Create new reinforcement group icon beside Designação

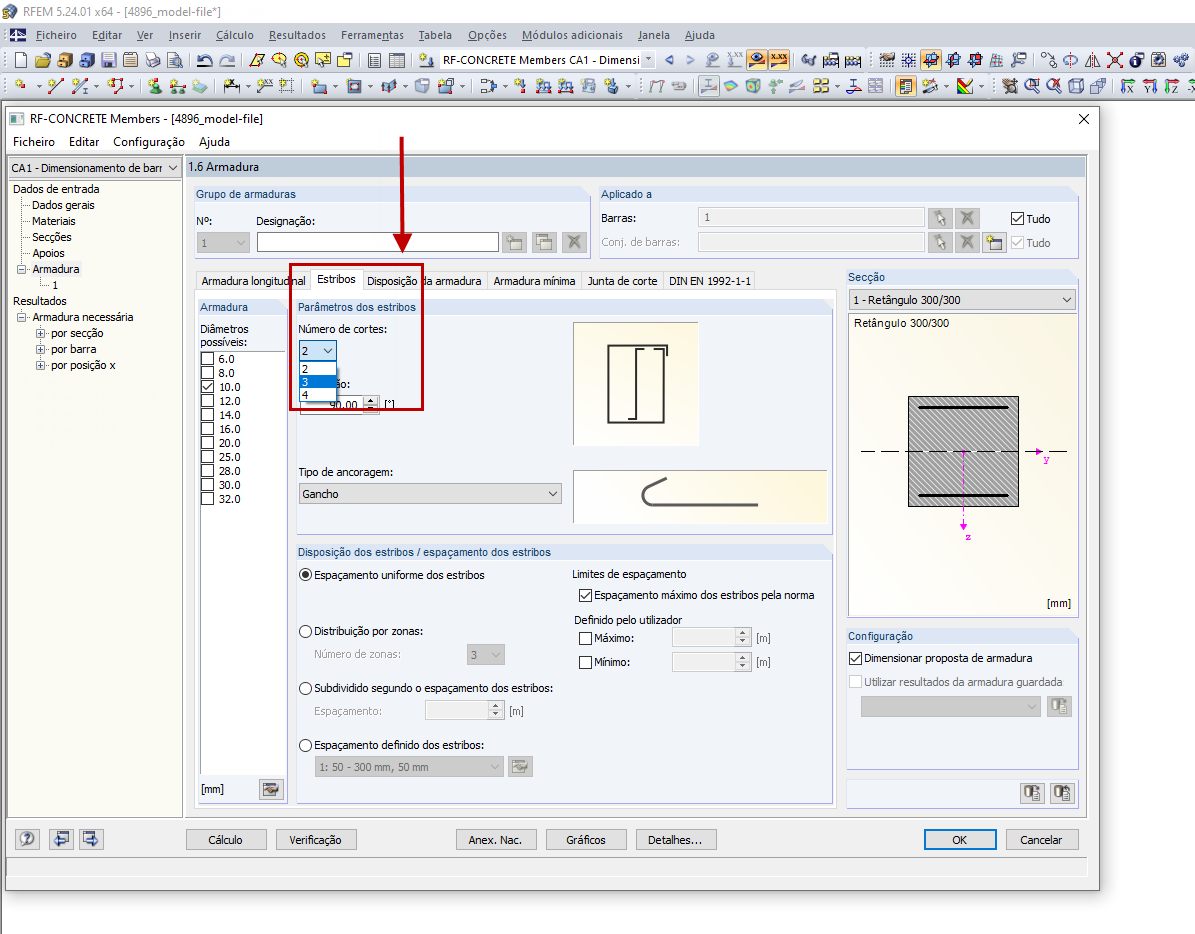click(x=515, y=243)
